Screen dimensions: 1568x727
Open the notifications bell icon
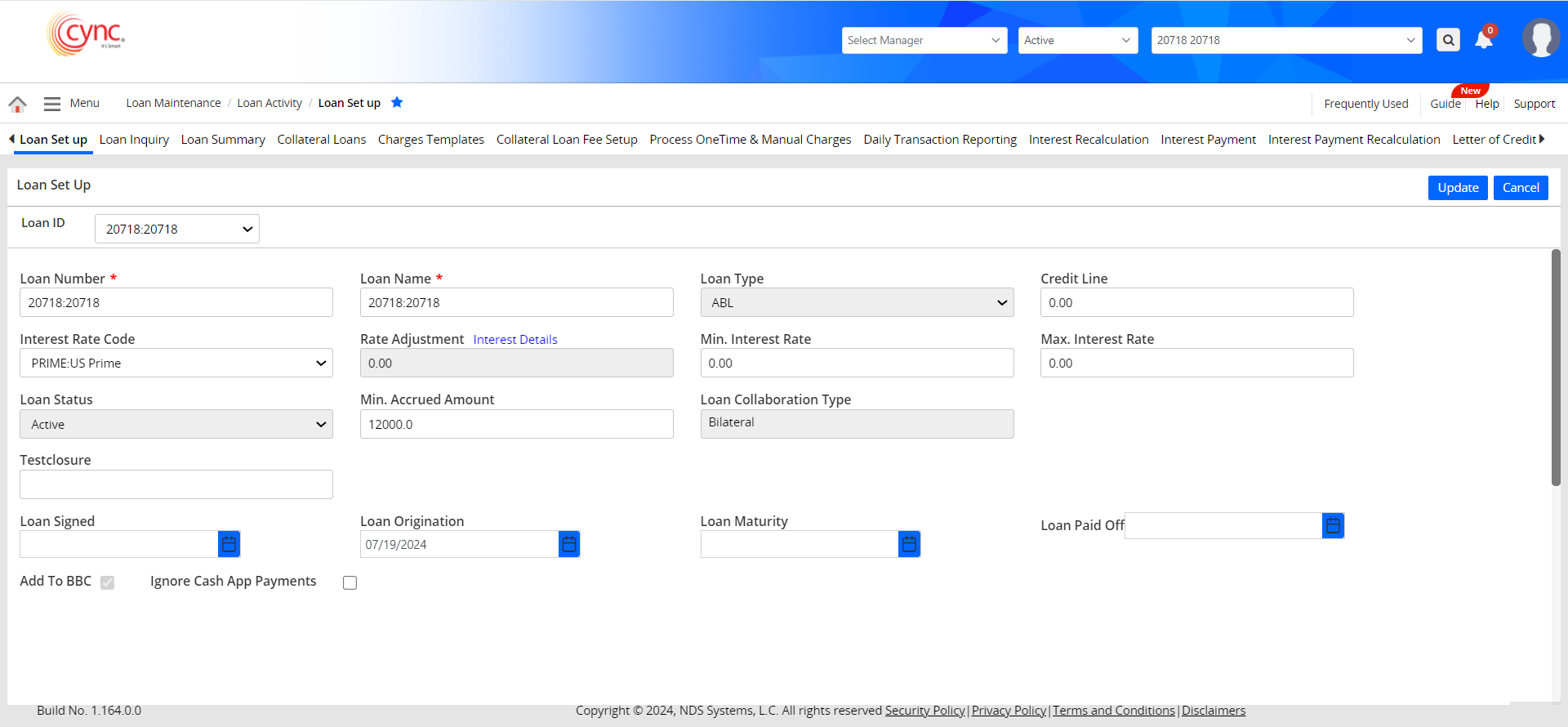coord(1484,40)
